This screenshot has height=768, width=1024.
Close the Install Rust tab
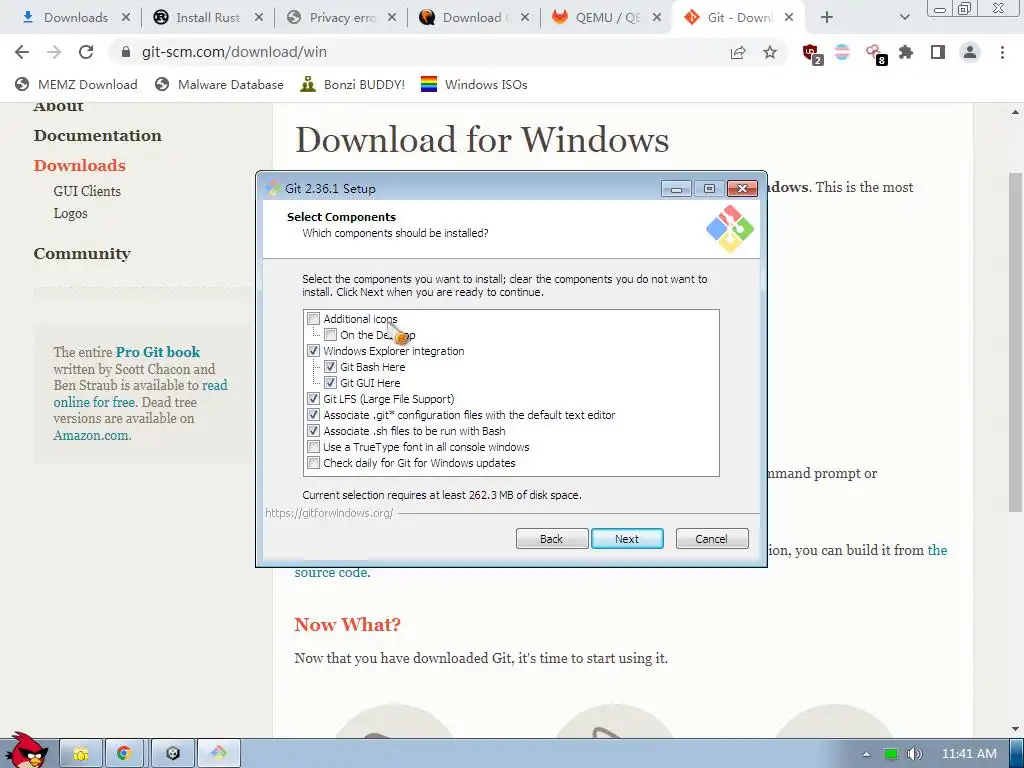click(259, 18)
